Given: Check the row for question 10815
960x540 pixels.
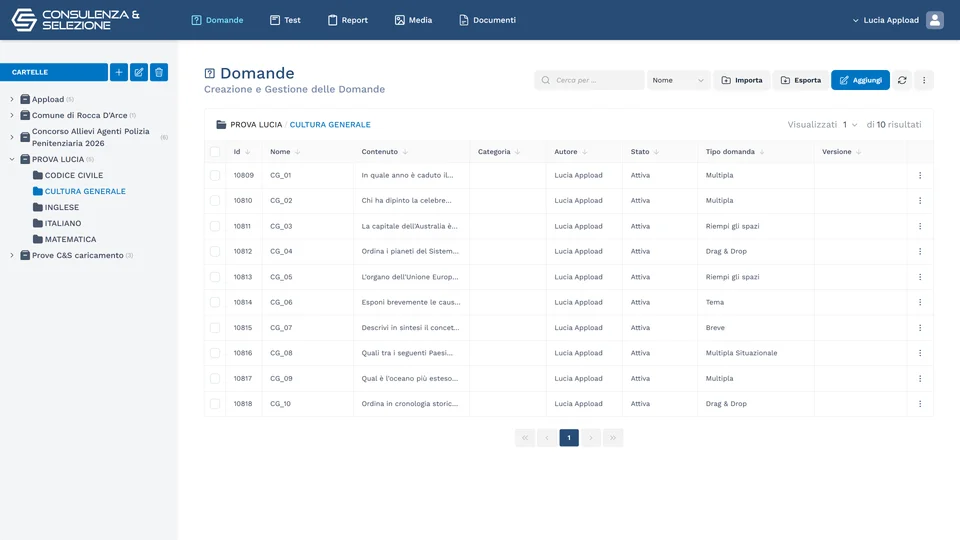Looking at the screenshot, I should pos(215,328).
